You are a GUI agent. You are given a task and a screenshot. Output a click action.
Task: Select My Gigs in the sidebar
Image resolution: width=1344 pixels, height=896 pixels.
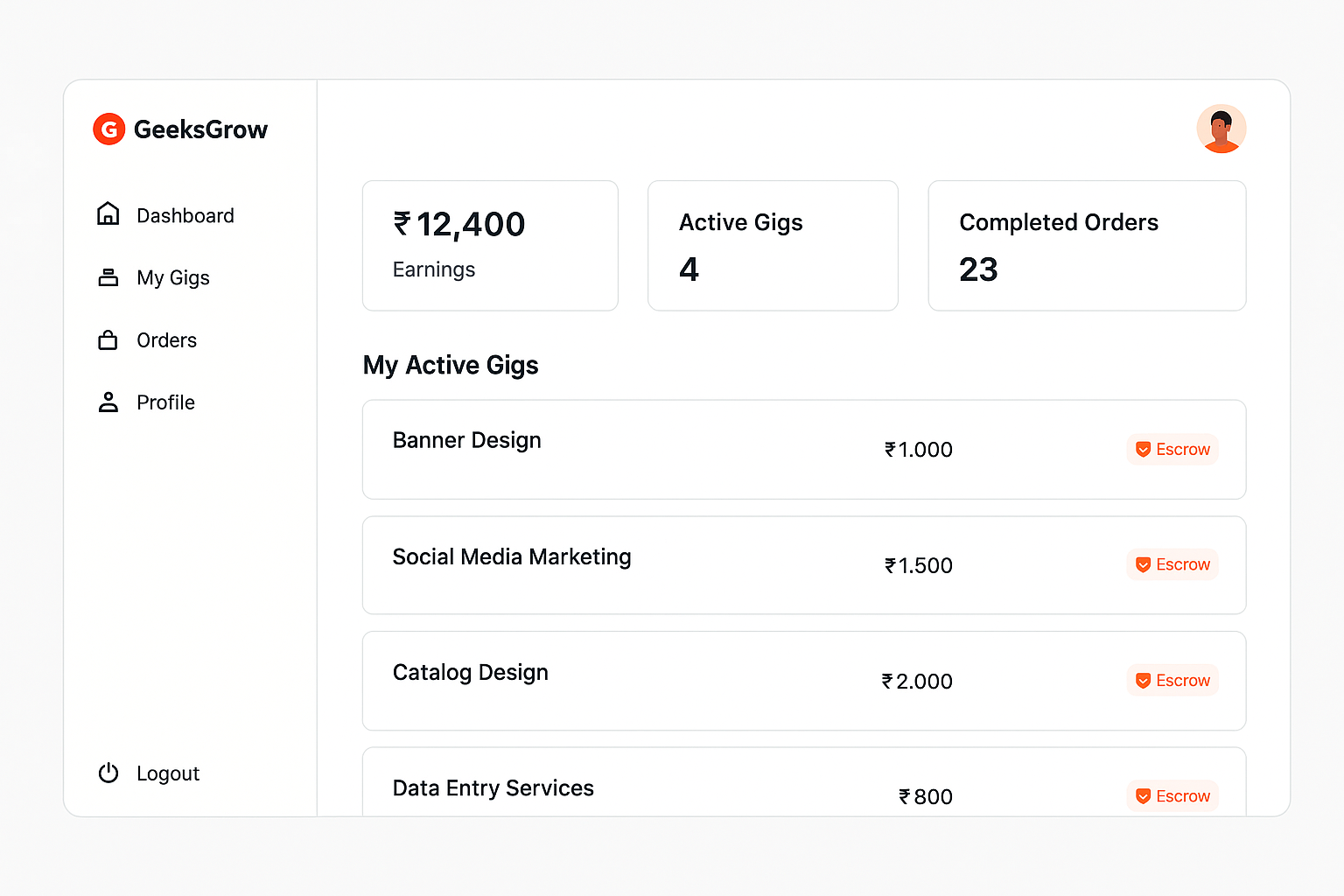[172, 277]
